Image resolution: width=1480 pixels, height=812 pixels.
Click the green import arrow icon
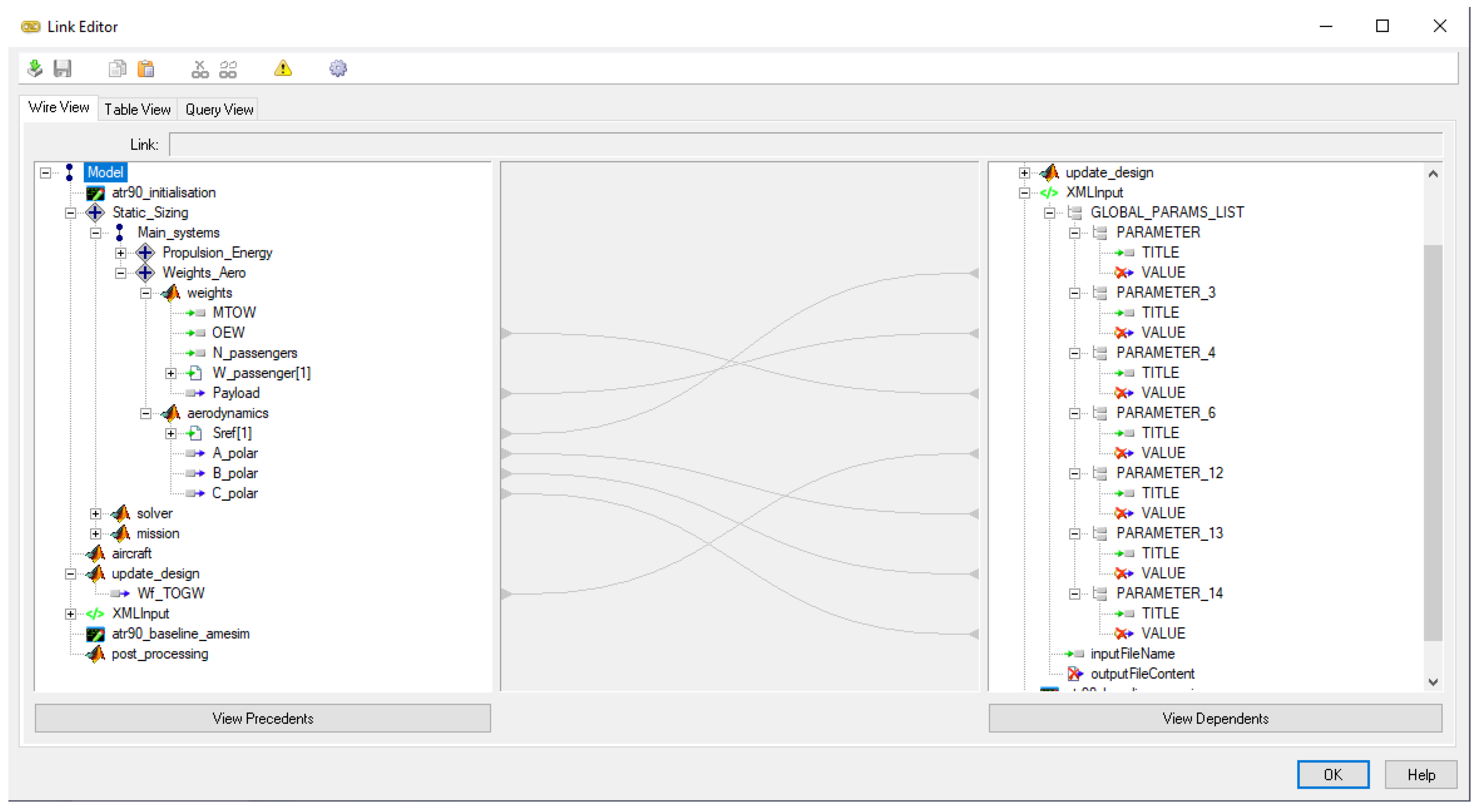tap(35, 68)
